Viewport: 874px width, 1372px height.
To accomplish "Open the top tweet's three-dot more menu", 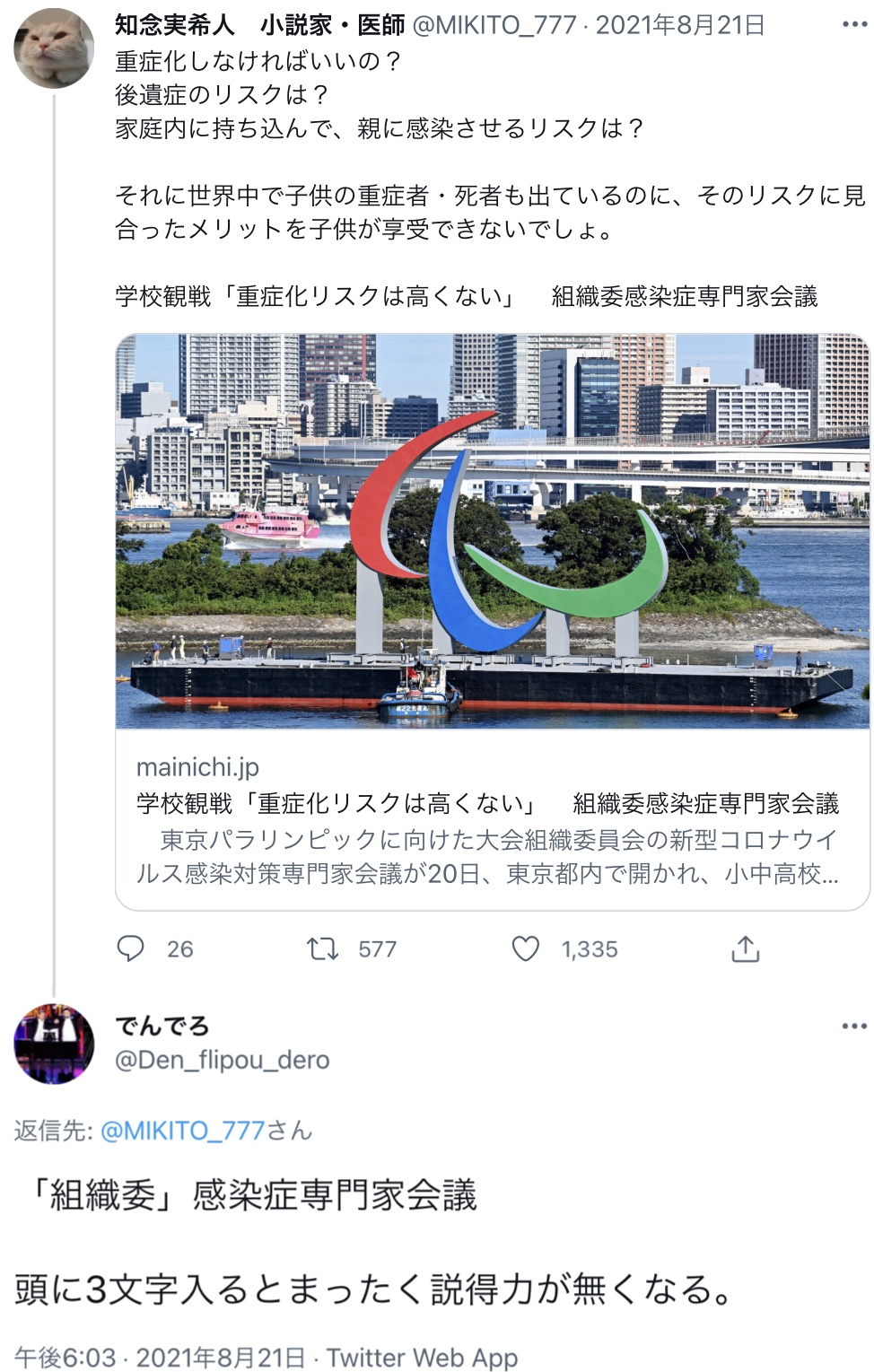I will click(855, 24).
